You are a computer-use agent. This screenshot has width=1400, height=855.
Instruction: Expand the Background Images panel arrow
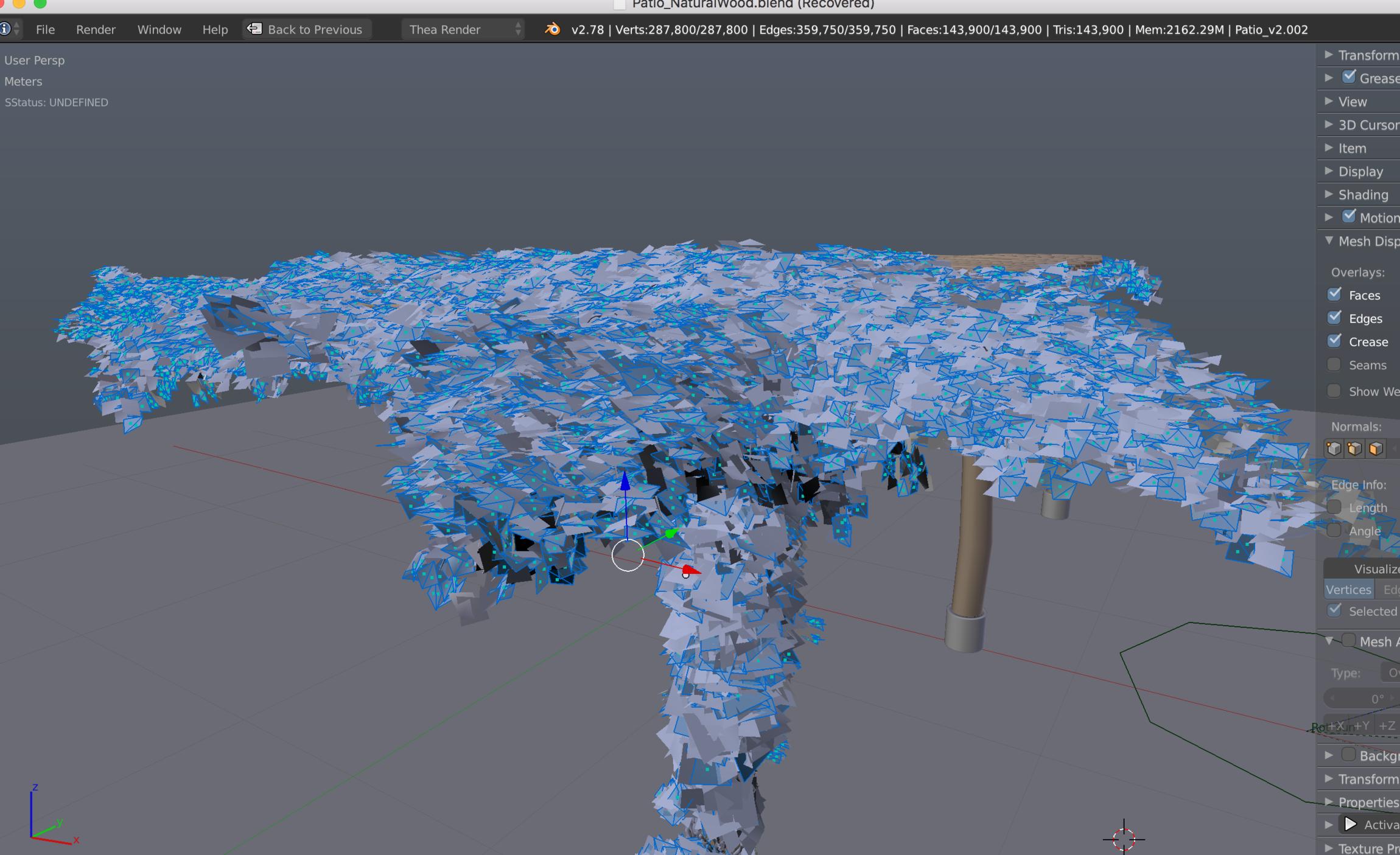1329,755
